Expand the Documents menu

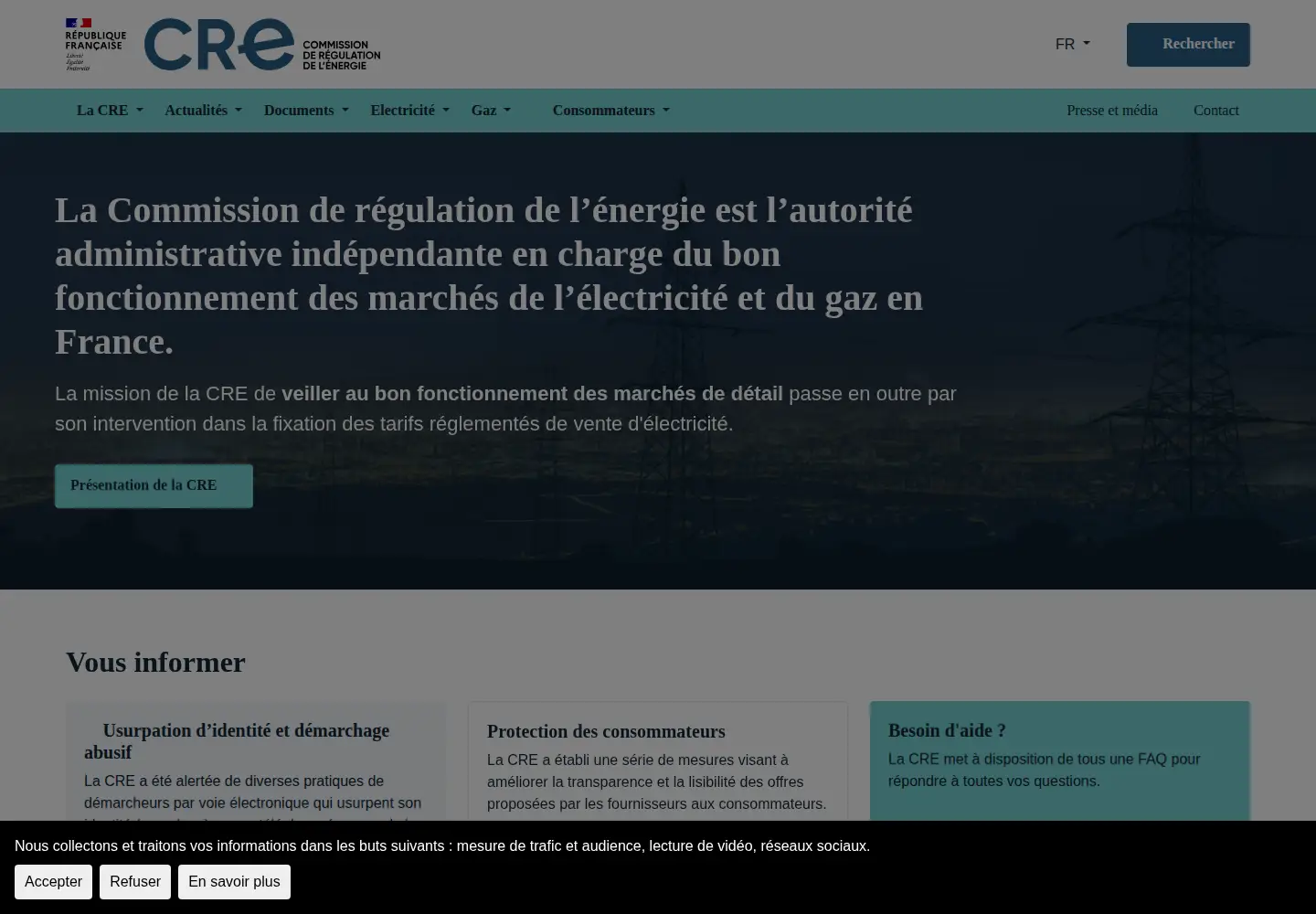click(306, 111)
